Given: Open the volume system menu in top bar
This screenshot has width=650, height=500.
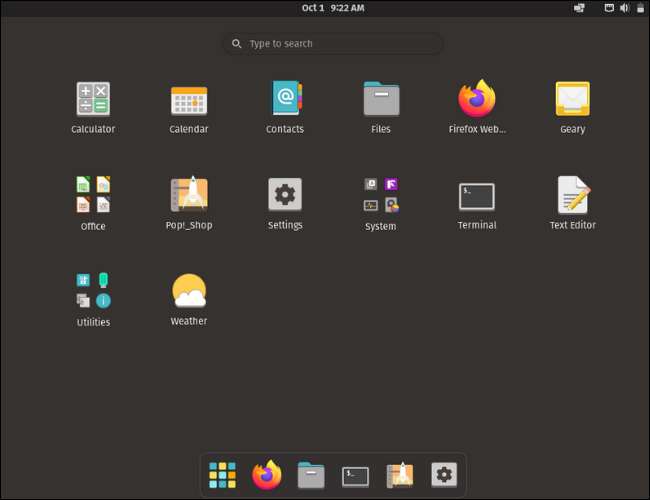Looking at the screenshot, I should [x=624, y=8].
